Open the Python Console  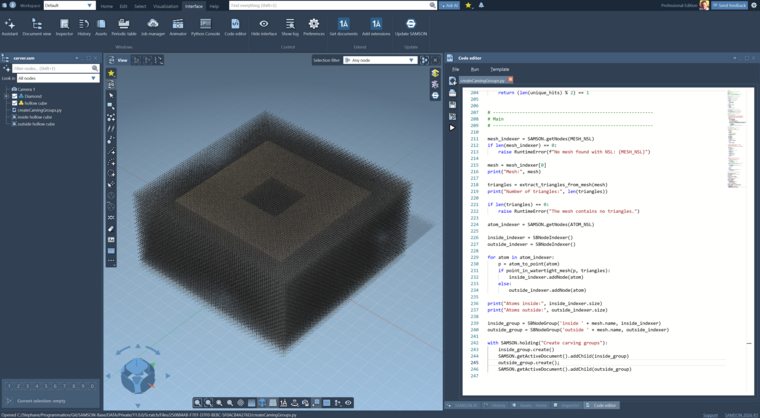coord(205,26)
